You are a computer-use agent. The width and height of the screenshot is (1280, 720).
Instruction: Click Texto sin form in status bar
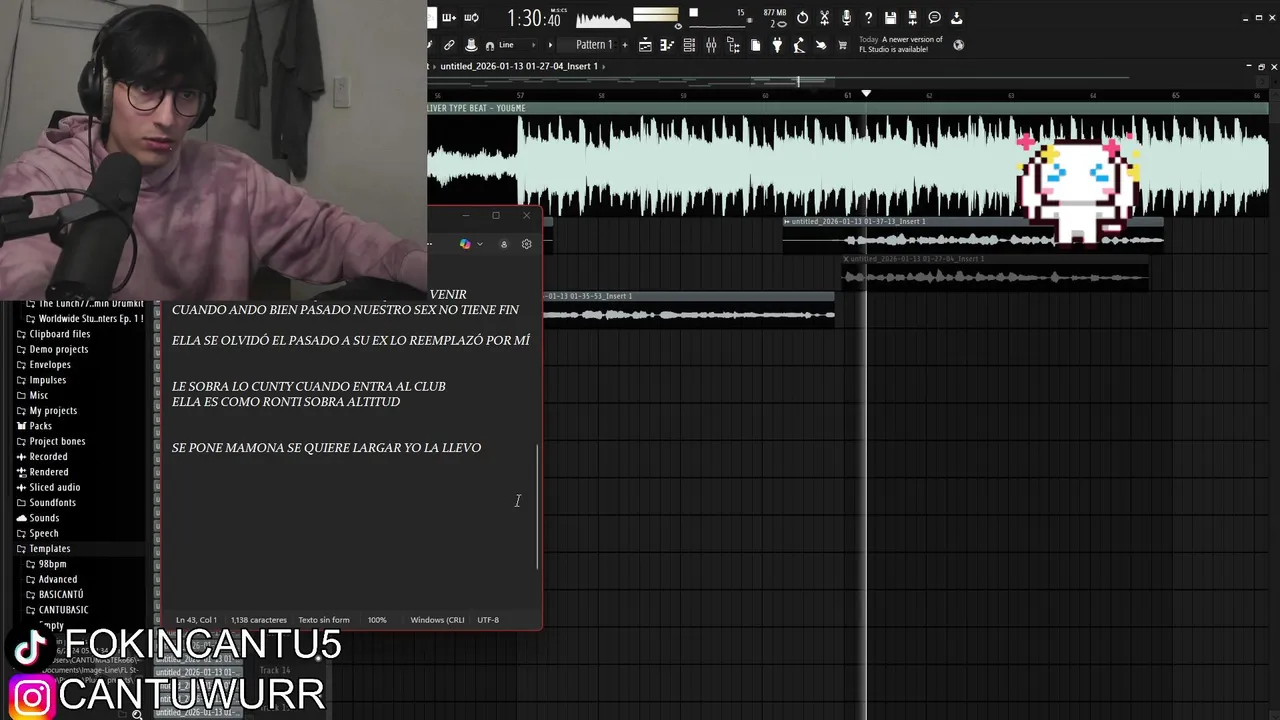[x=324, y=620]
